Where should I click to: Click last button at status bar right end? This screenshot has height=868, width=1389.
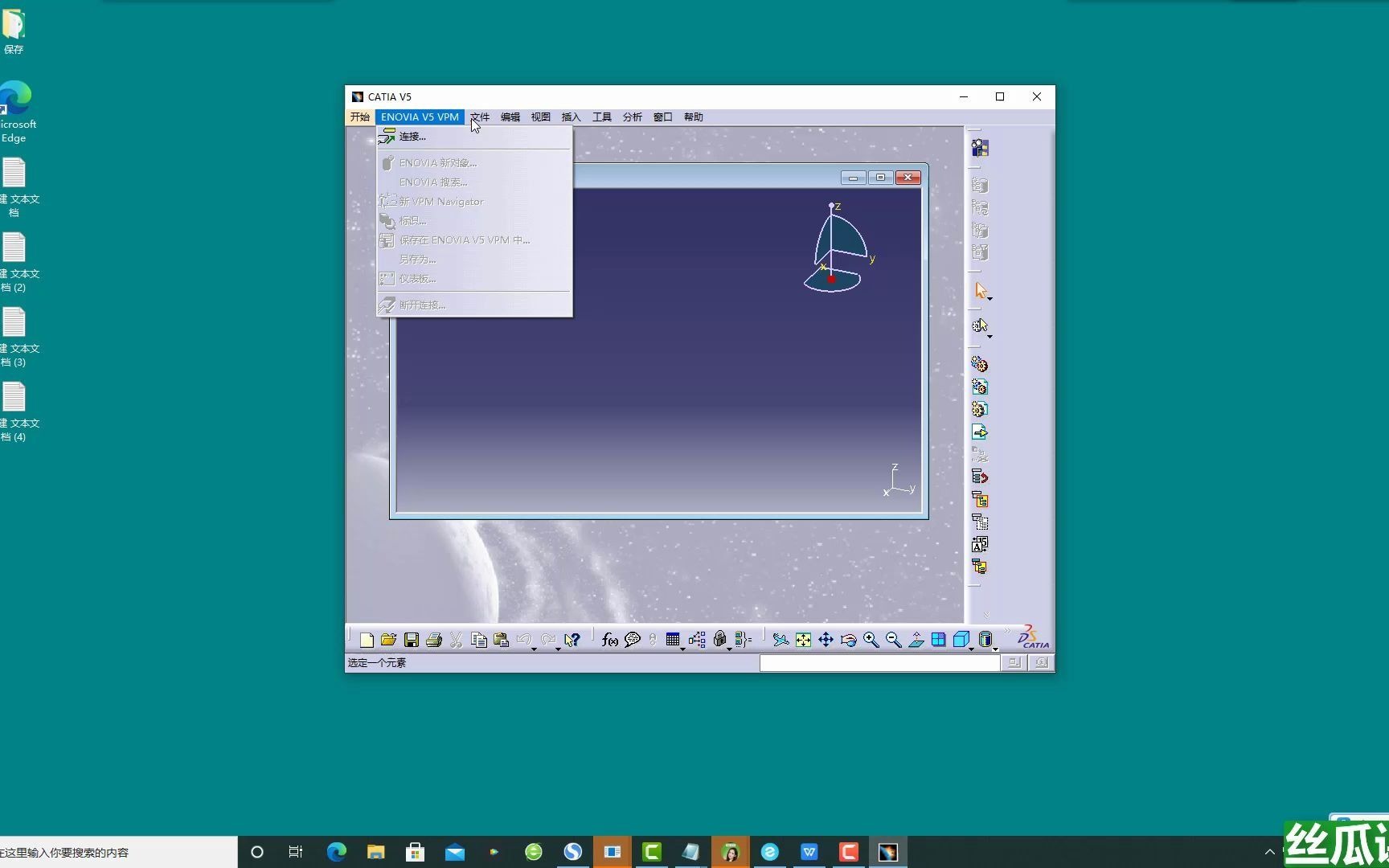(1042, 663)
